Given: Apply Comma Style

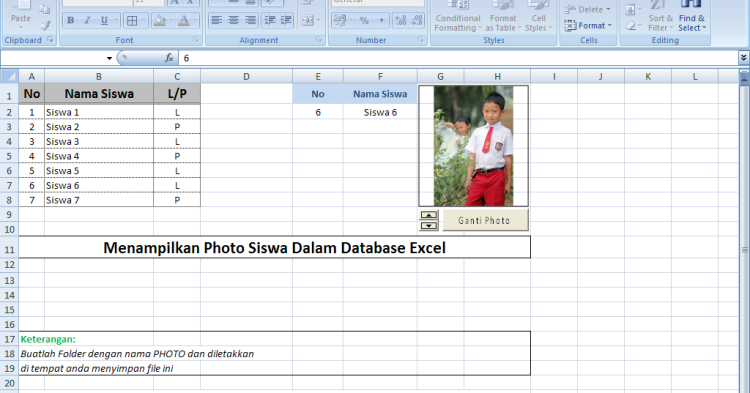Looking at the screenshot, I should [x=381, y=21].
